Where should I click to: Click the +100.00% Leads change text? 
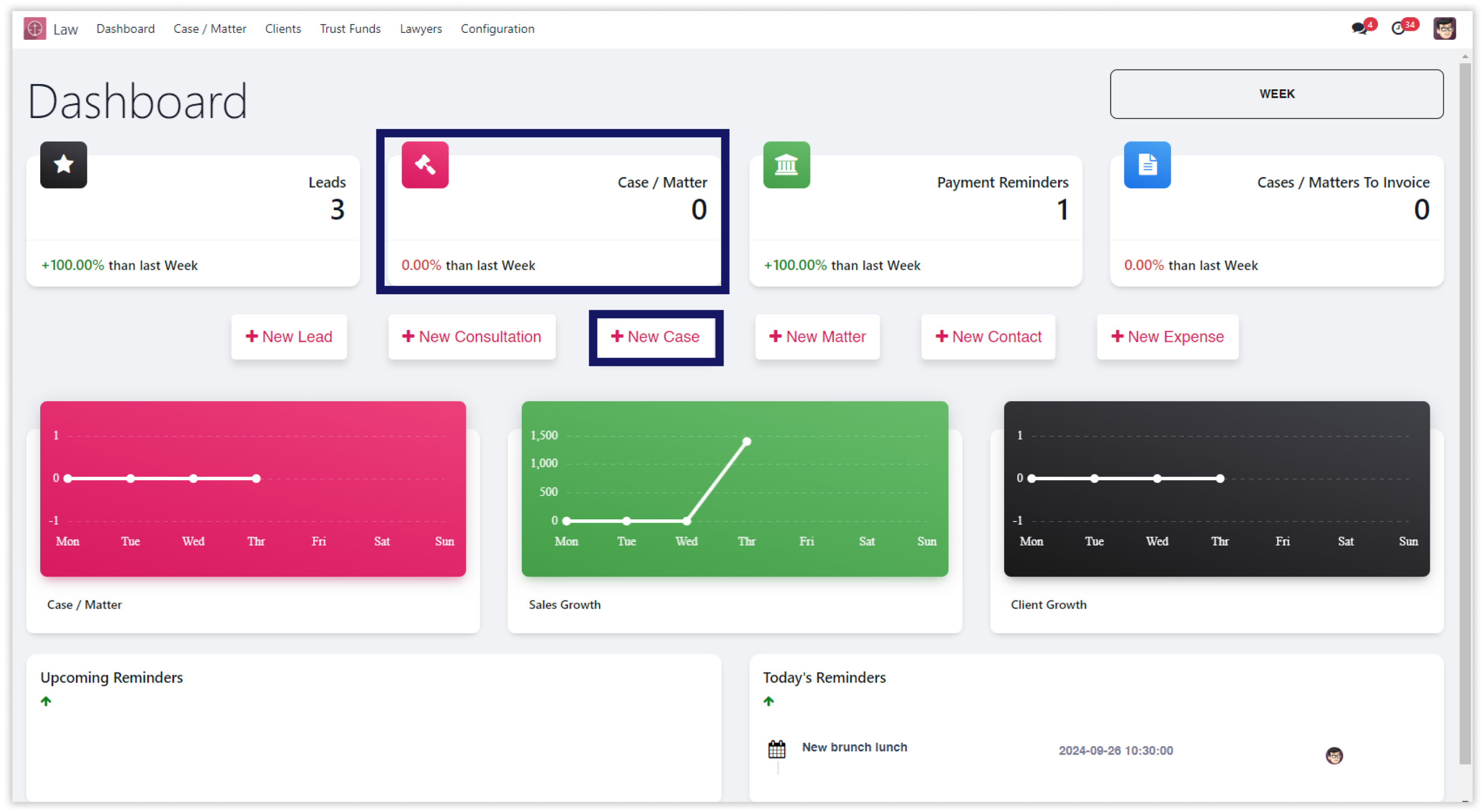point(73,265)
